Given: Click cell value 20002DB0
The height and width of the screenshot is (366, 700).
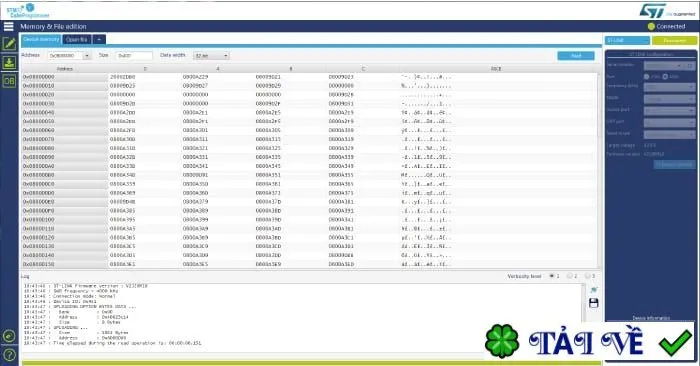Looking at the screenshot, I should pos(122,77).
